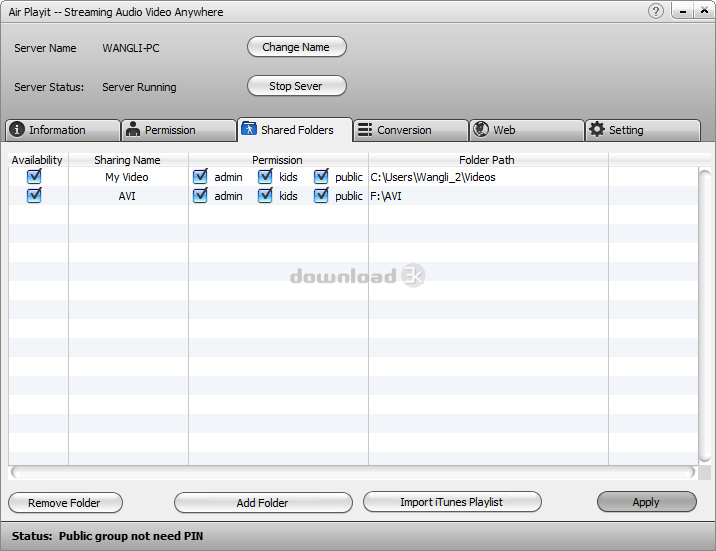Click the blue Shared Folders tab icon
716x551 pixels.
pos(248,129)
